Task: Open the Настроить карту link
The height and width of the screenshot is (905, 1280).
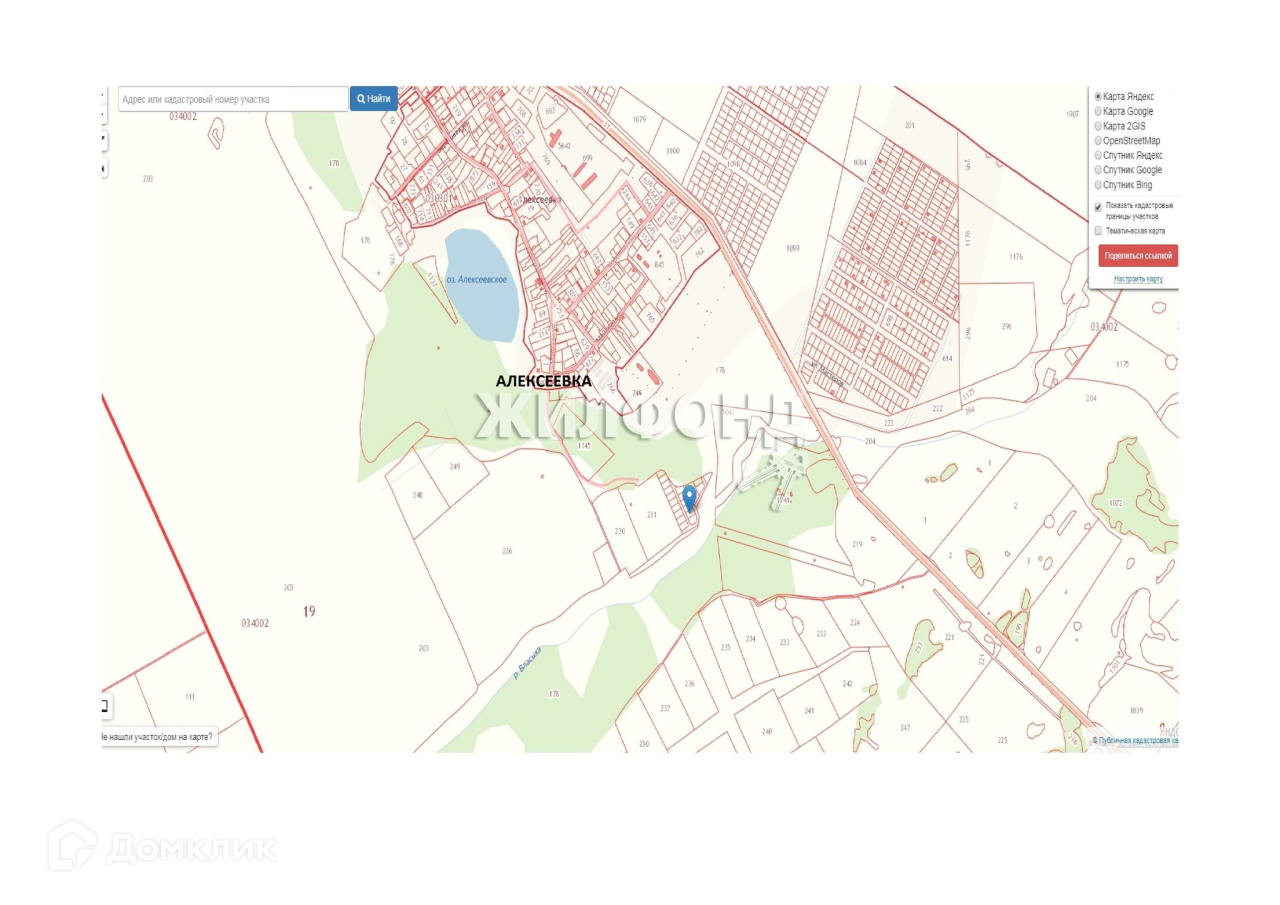Action: (x=1138, y=279)
